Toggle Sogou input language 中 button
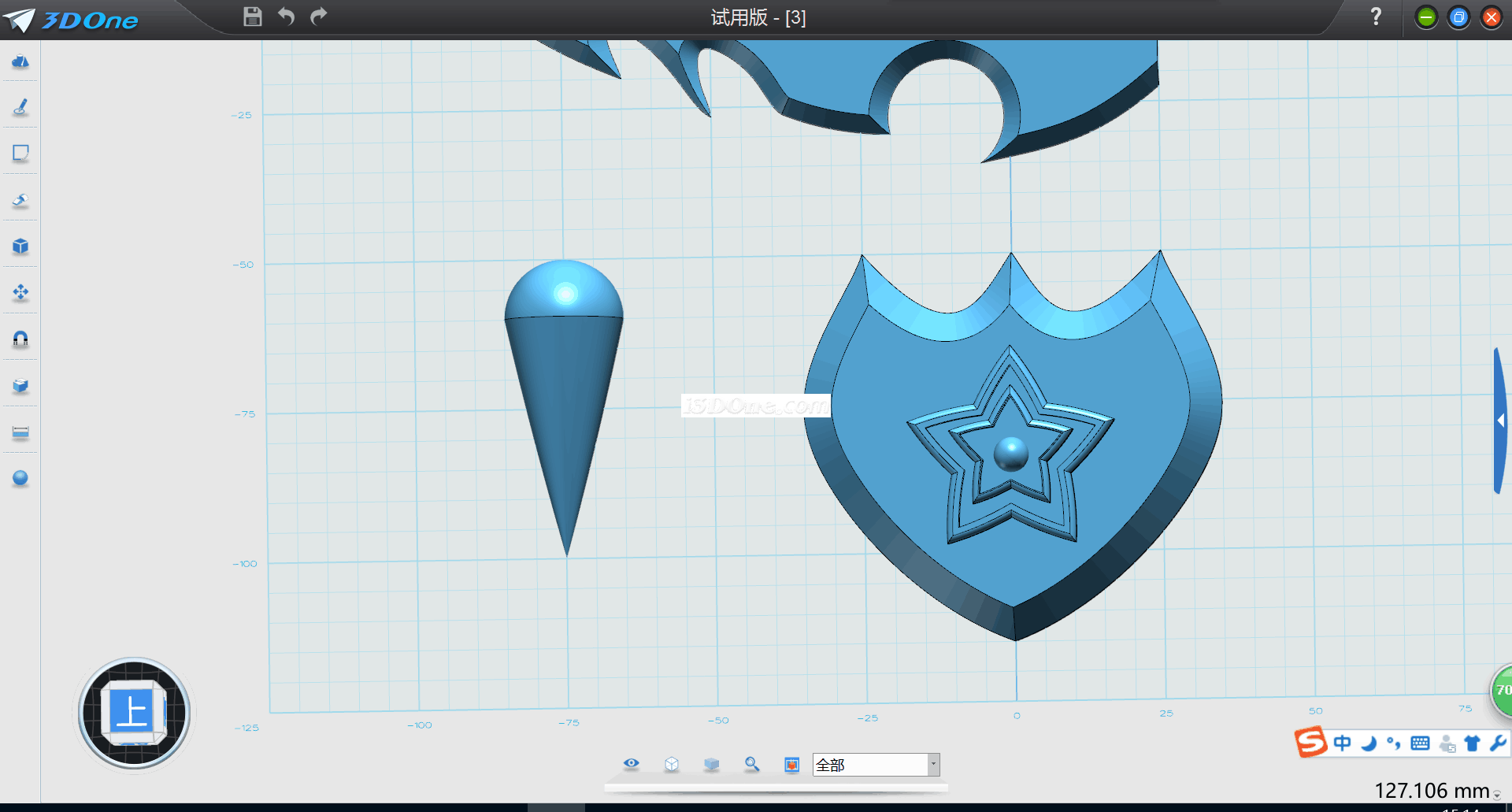 1343,743
